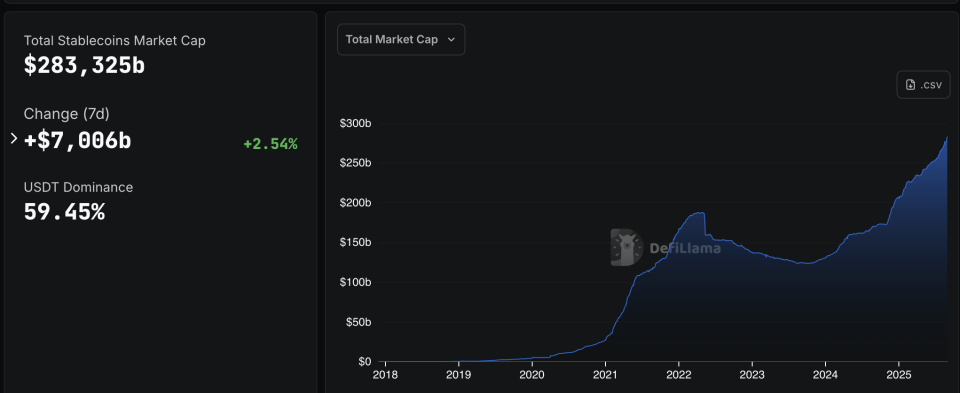Click the +2.54% green change percentage

point(270,144)
